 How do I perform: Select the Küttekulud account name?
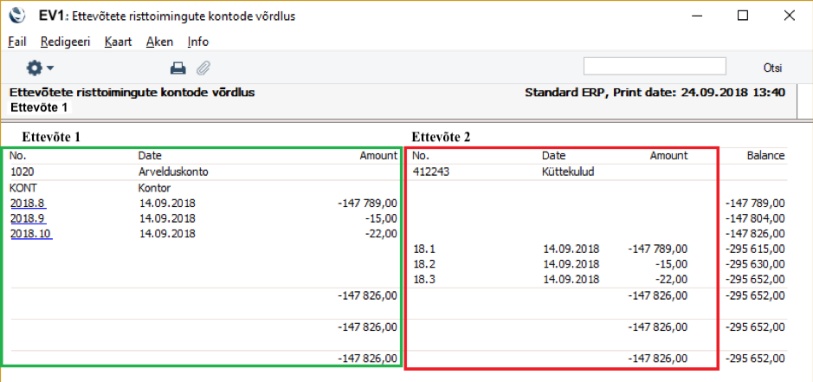568,172
